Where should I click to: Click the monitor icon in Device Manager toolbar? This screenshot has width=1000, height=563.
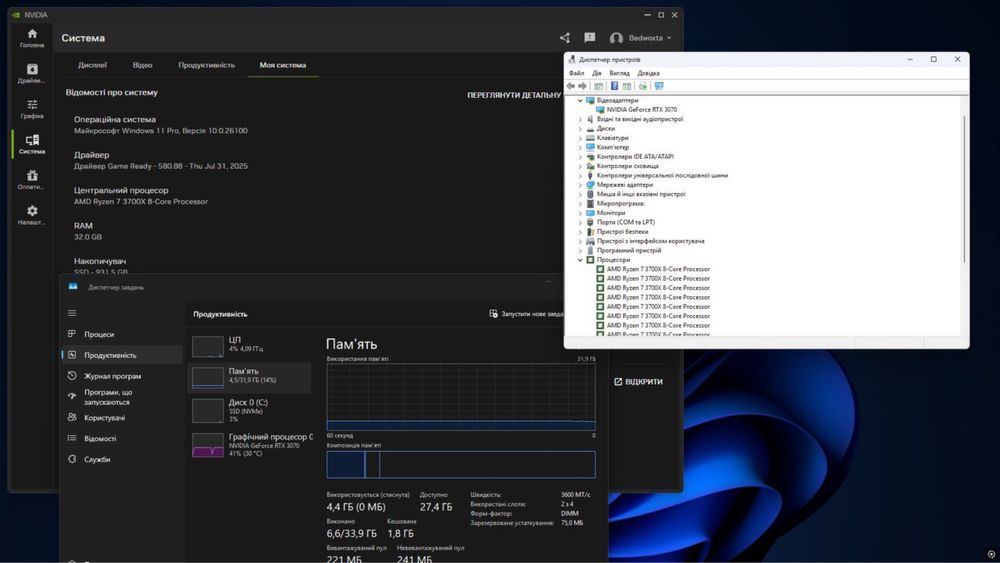click(659, 86)
